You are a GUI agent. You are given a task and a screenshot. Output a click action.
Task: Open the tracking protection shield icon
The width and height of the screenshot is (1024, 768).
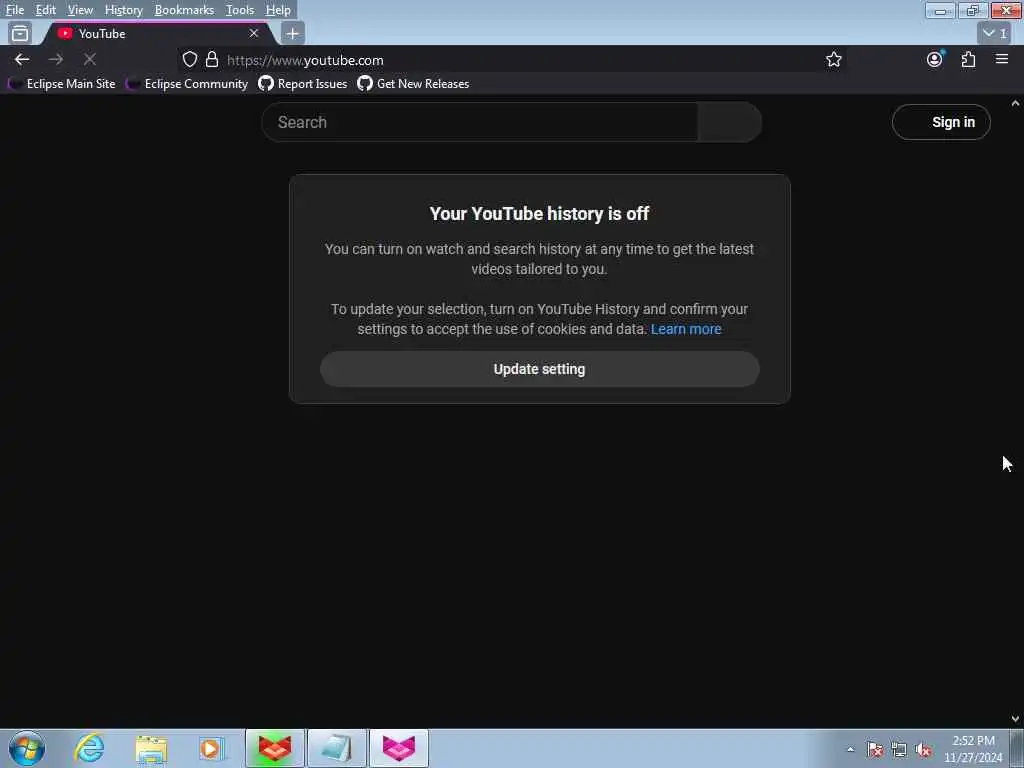coord(189,59)
